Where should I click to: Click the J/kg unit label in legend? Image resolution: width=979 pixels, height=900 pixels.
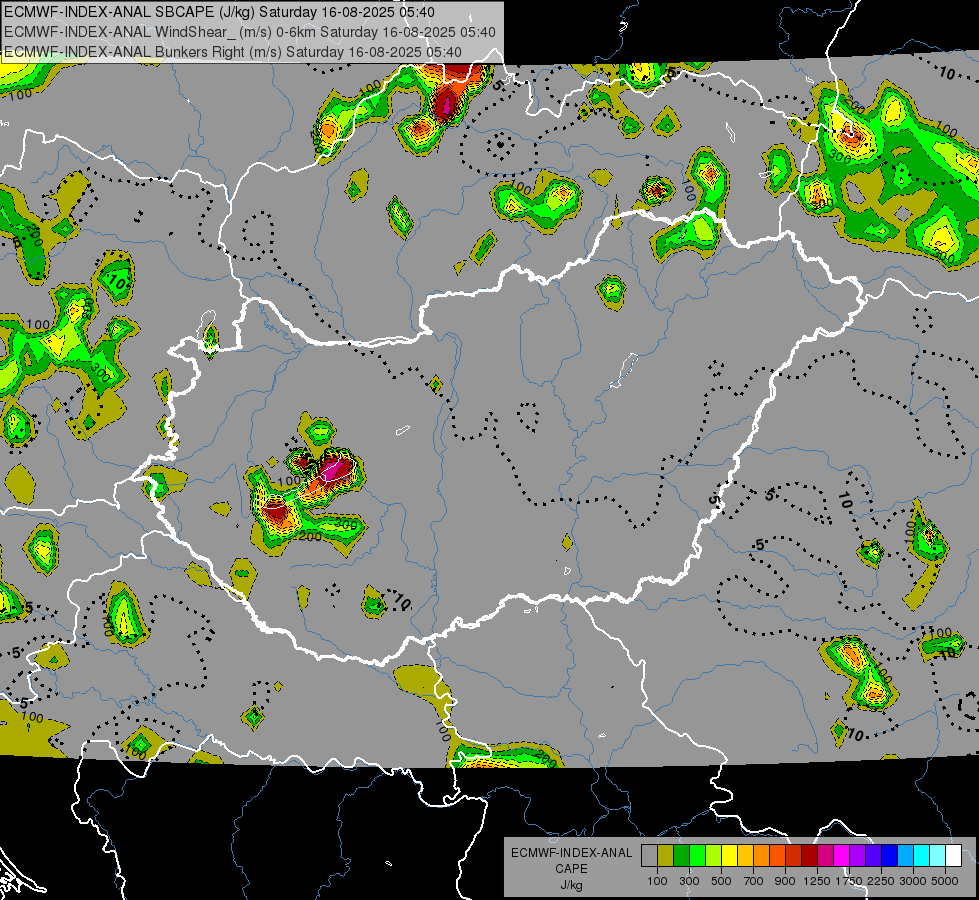point(571,885)
